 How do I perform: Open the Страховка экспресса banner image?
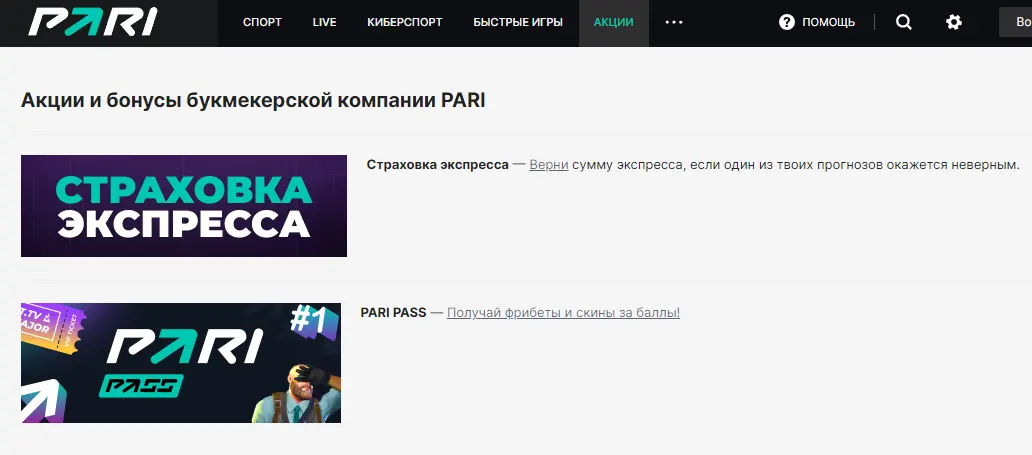click(x=184, y=206)
